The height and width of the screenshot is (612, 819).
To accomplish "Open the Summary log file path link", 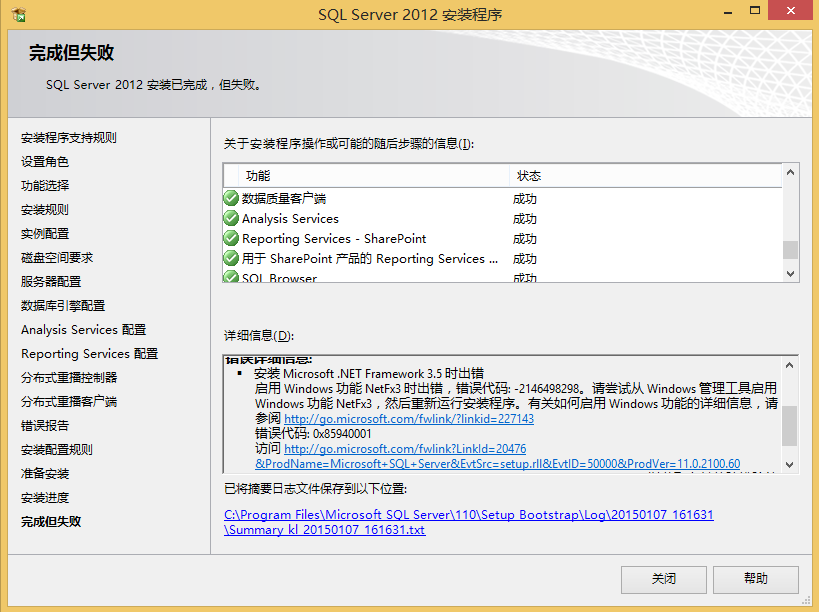I will pos(469,522).
